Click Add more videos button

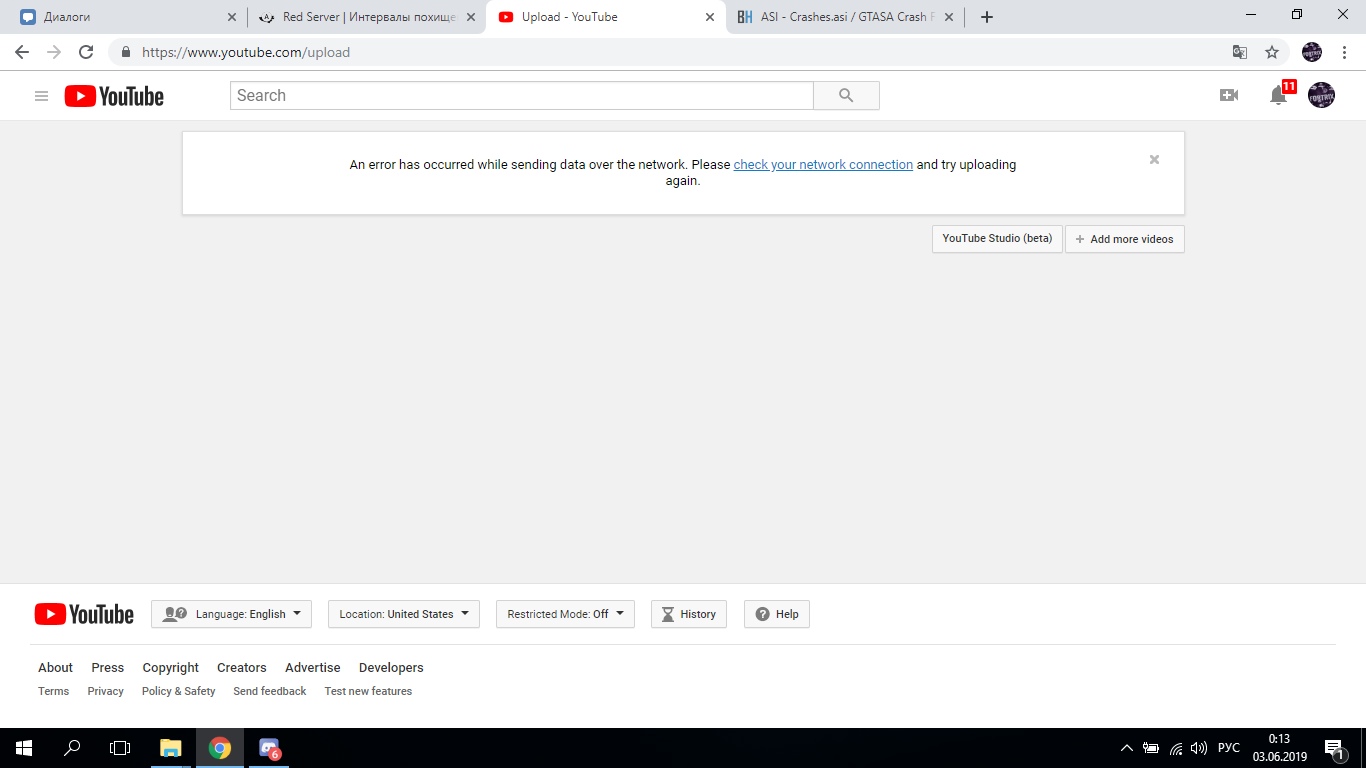[1125, 239]
